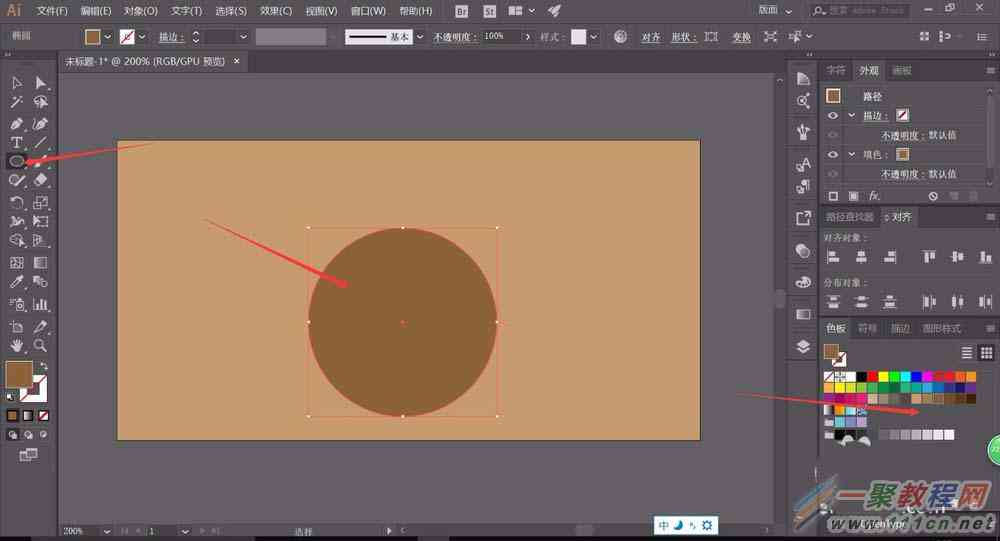Click Vertical Align Top in align panel
This screenshot has height=541, width=1000.
click(929, 256)
